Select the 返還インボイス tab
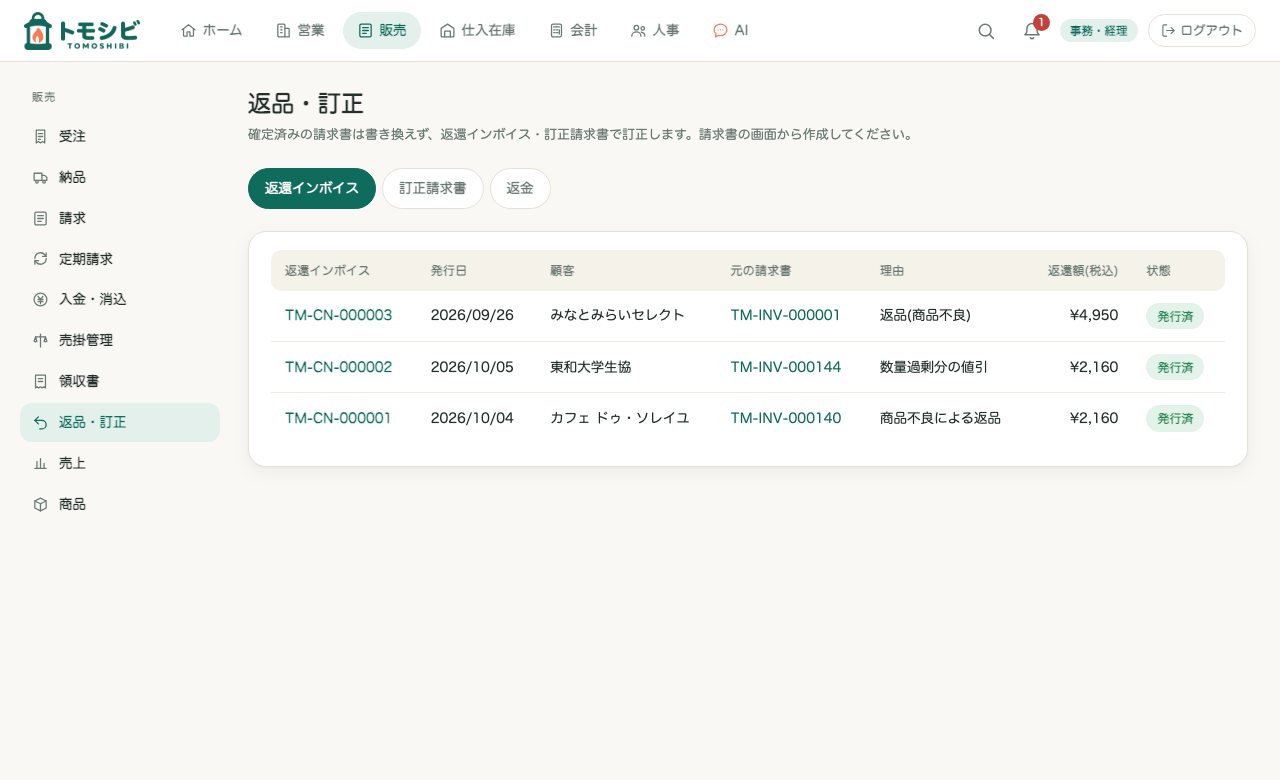1280x780 pixels. coord(312,188)
